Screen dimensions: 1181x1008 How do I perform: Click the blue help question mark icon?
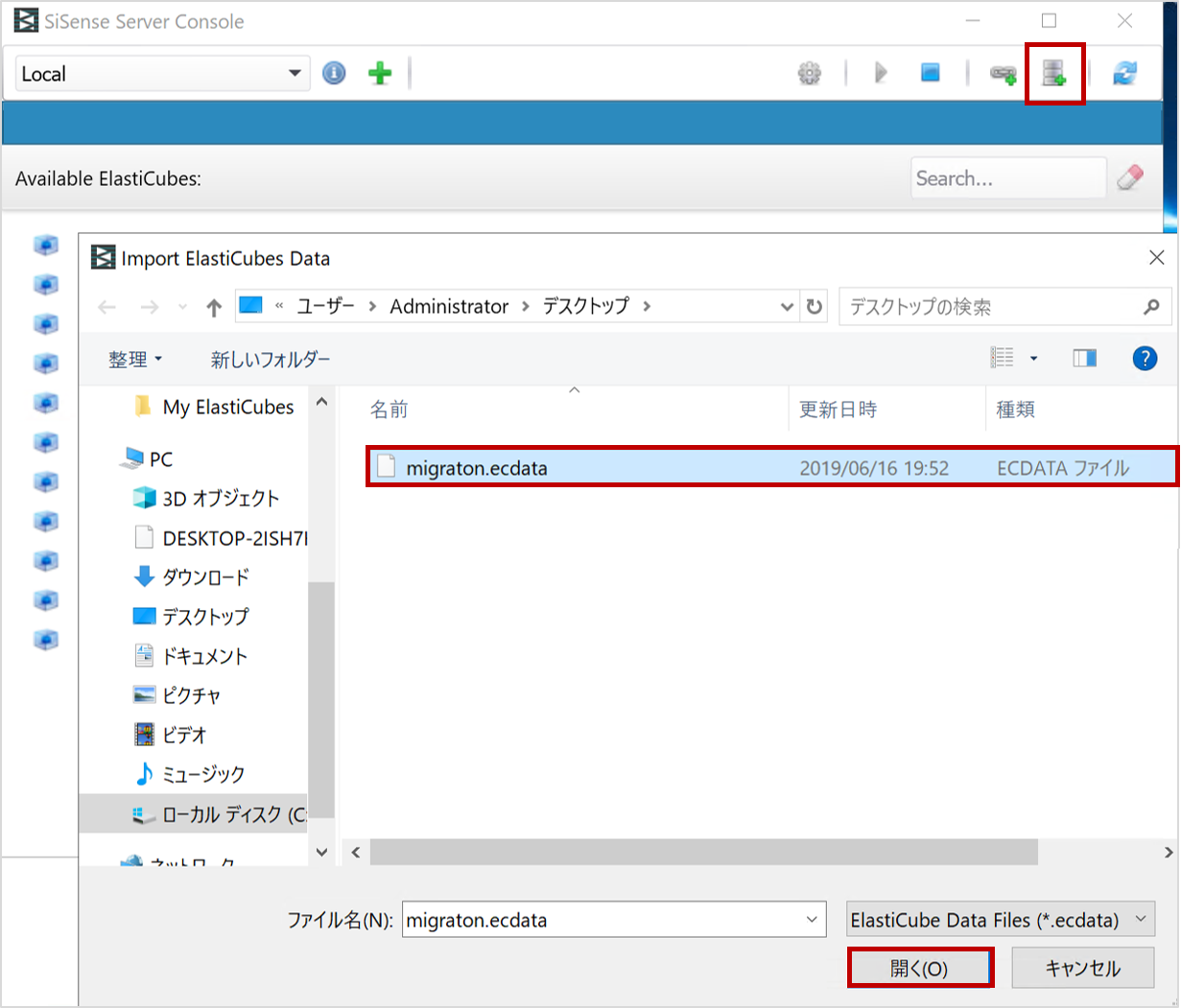point(1145,359)
